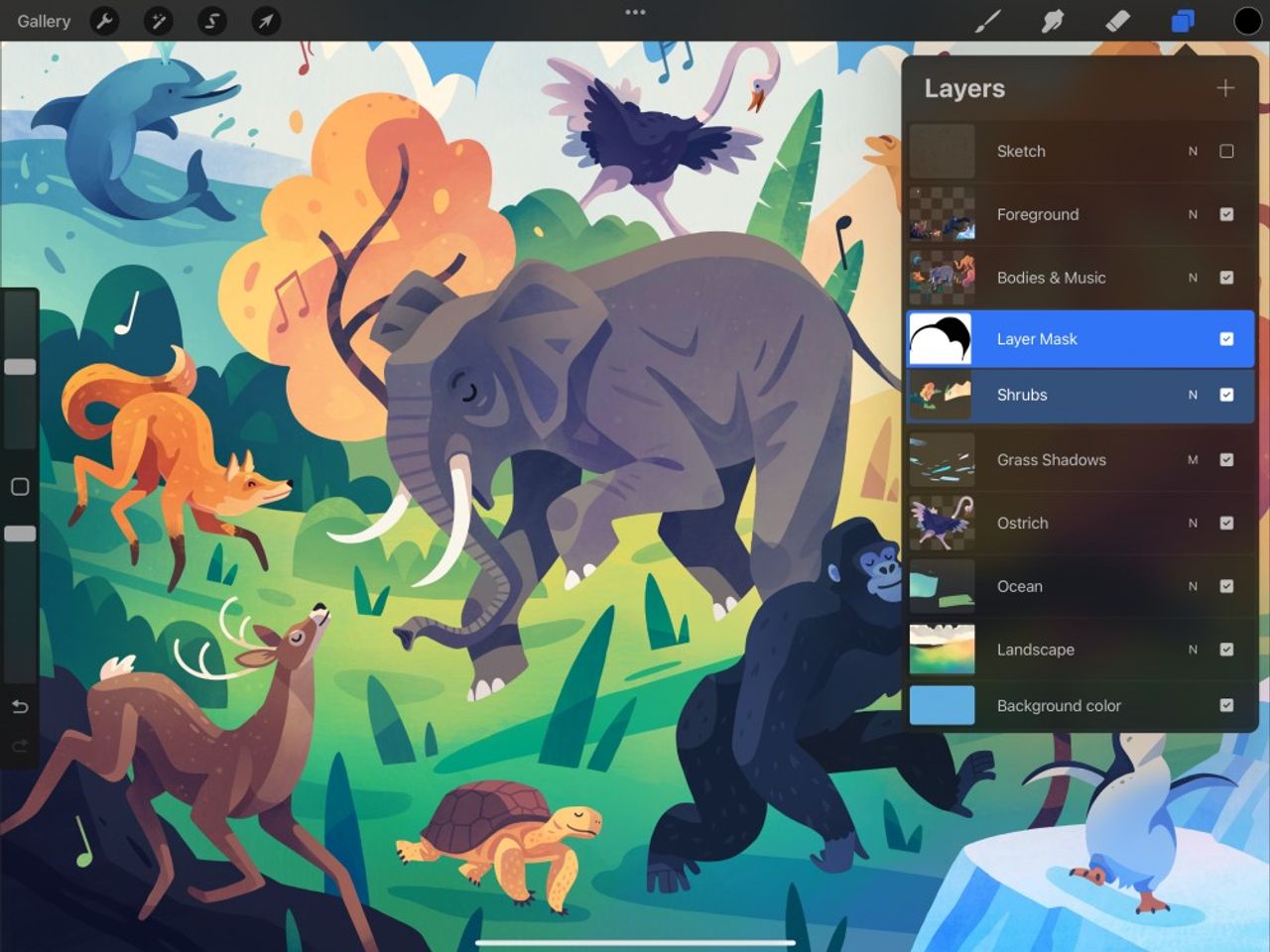
Task: Open blend mode N for Ostrich layer
Action: pos(1193,523)
